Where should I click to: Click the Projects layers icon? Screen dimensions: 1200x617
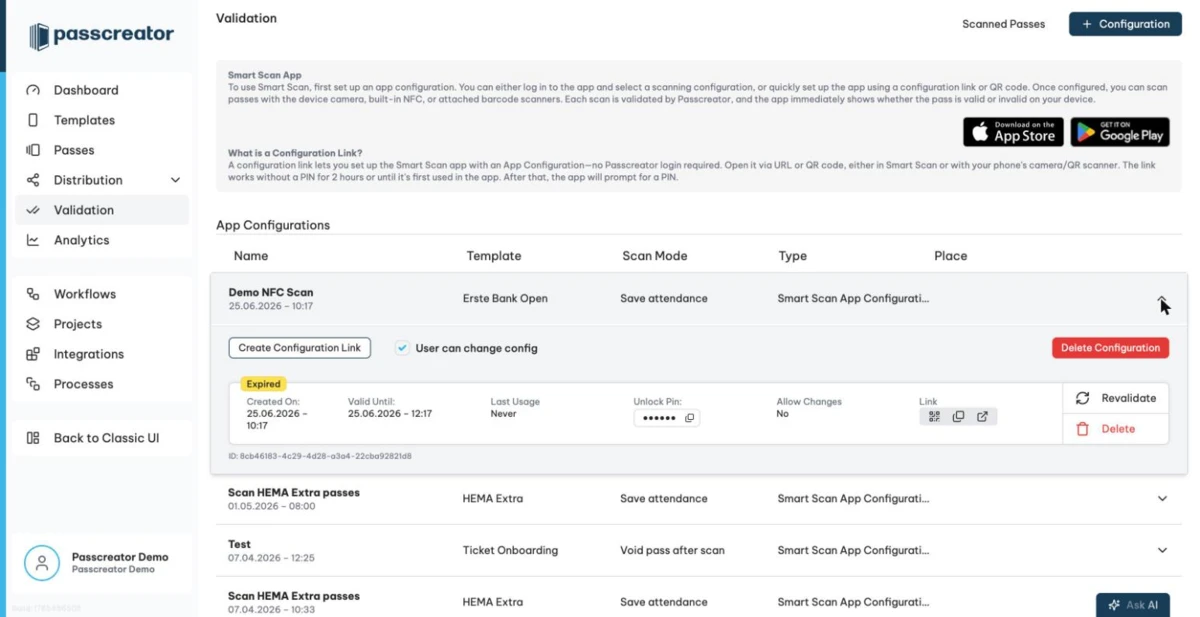pos(33,324)
